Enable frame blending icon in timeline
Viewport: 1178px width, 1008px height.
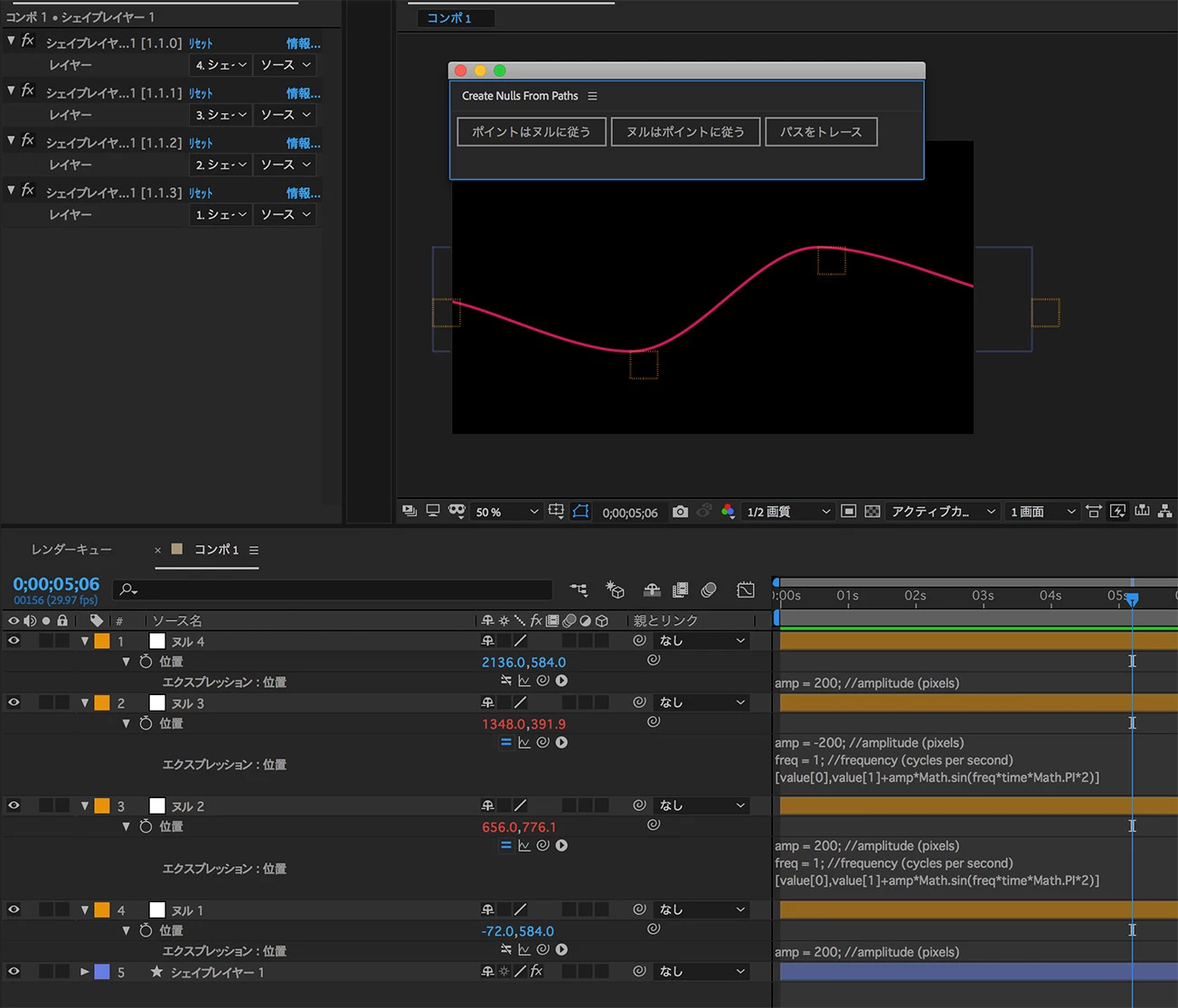(x=681, y=589)
